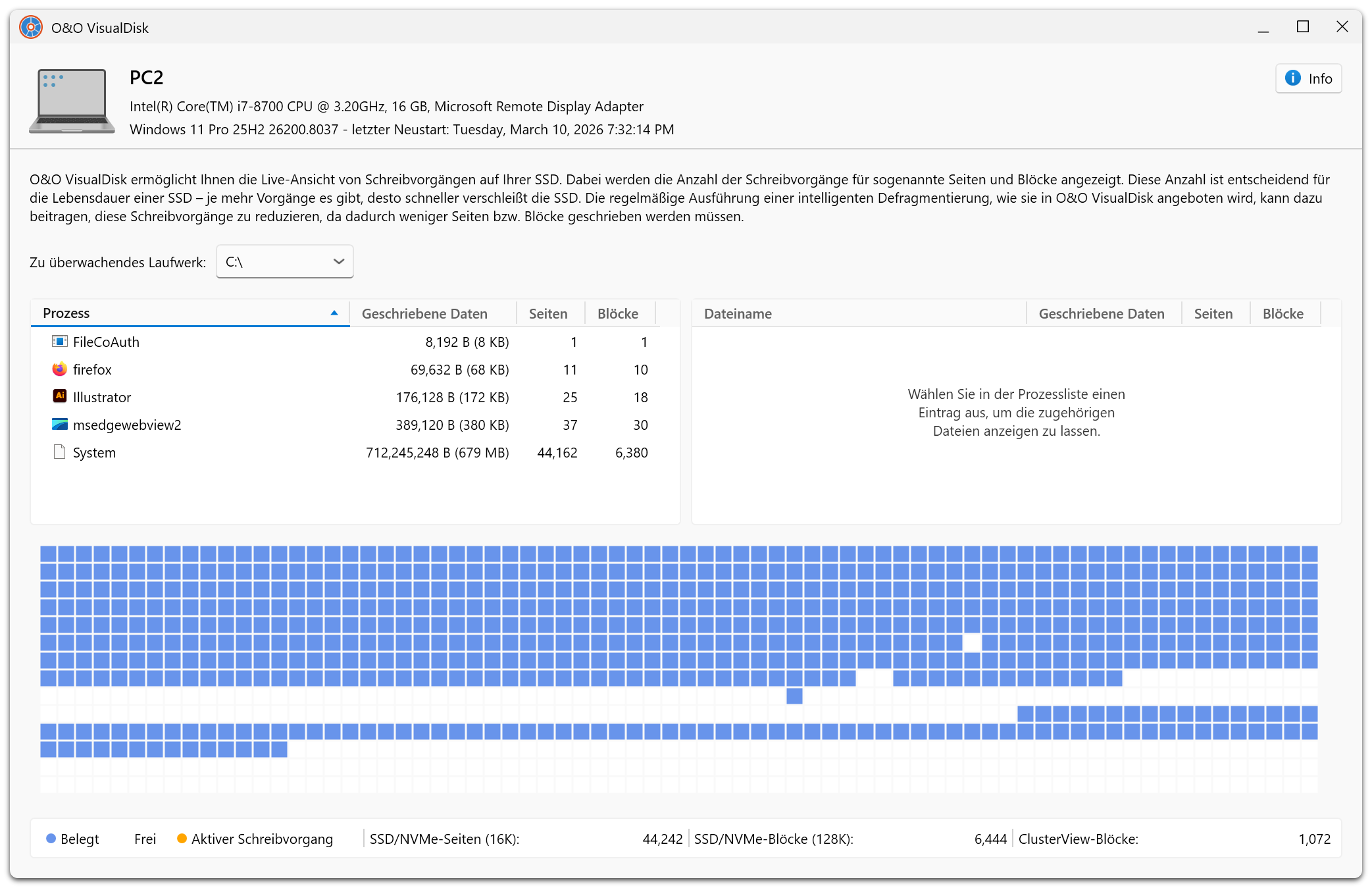Click the blue Belegt legend dot
The width and height of the screenshot is (1372, 888).
click(51, 839)
